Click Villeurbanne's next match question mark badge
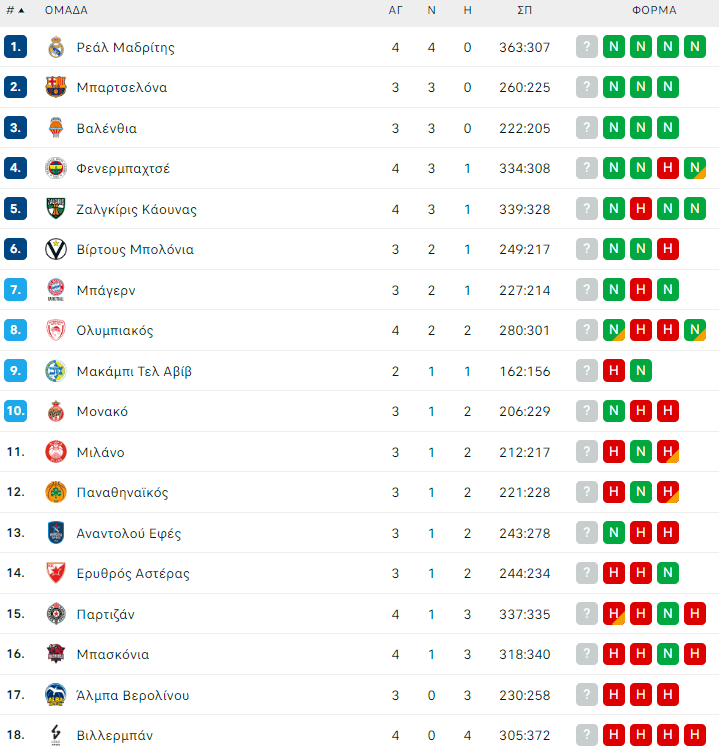Screen dimensions: 719x751 (x=587, y=735)
